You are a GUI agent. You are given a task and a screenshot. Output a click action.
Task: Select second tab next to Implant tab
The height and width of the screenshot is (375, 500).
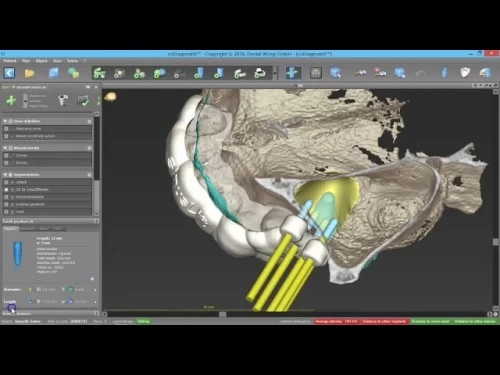tap(27, 228)
